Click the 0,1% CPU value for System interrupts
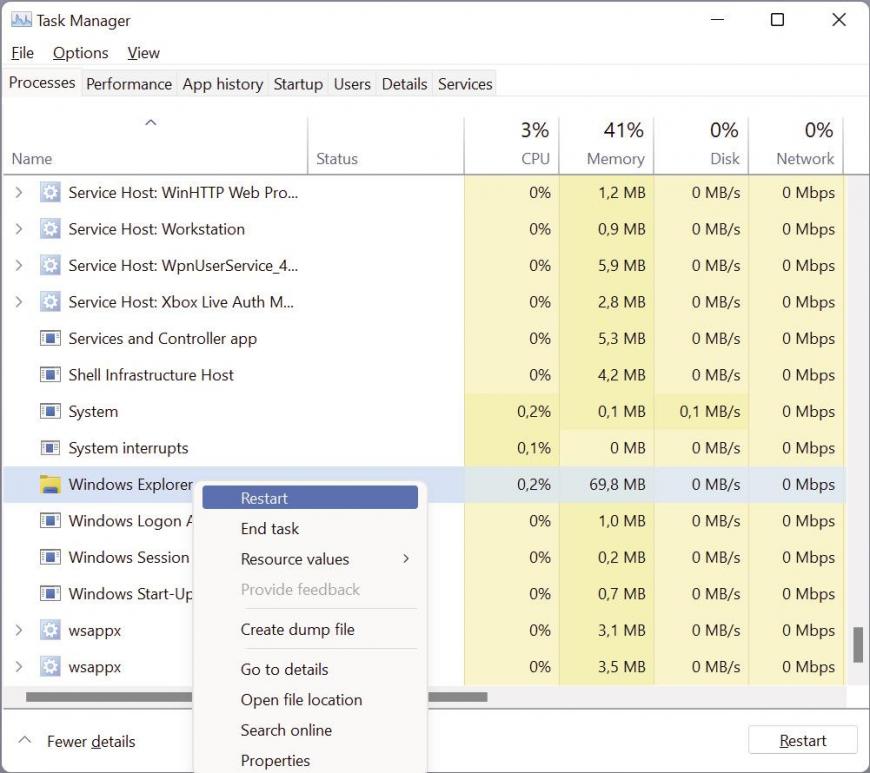Image resolution: width=870 pixels, height=773 pixels. tap(534, 448)
